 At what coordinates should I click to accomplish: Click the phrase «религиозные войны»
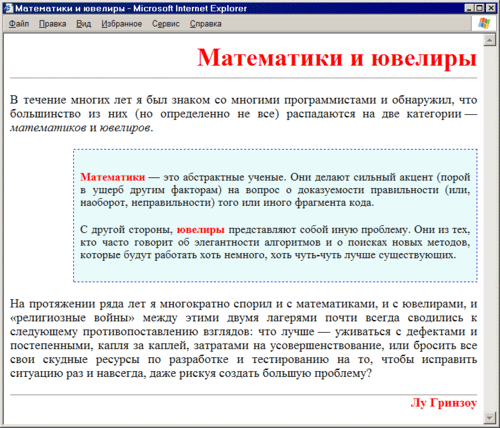[72, 318]
